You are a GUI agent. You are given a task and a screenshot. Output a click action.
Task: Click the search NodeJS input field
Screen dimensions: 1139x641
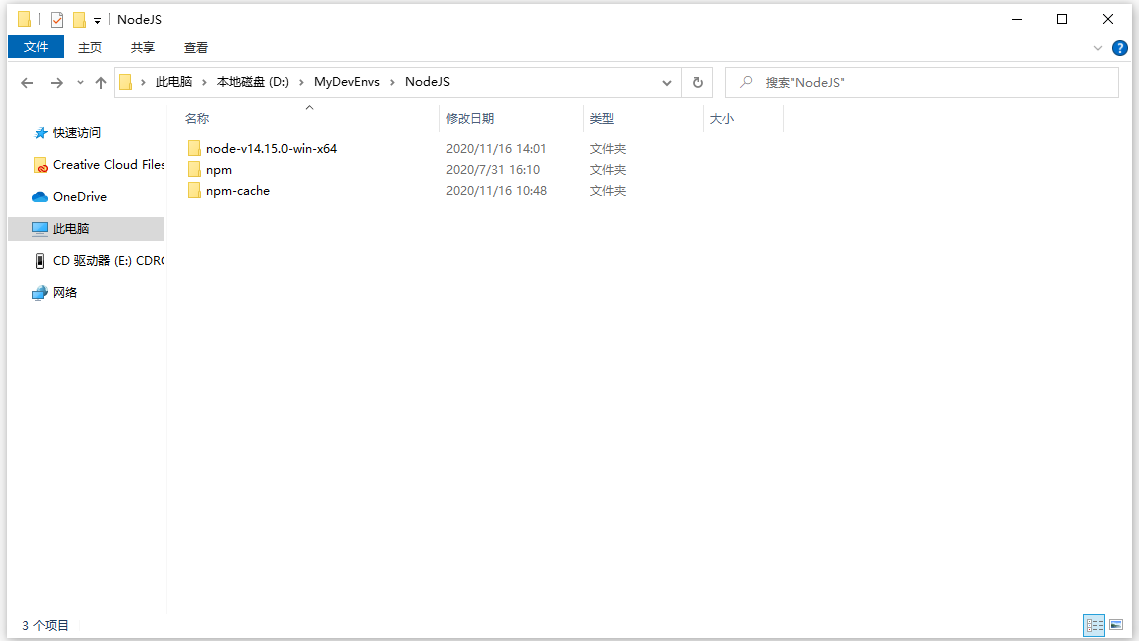(922, 83)
